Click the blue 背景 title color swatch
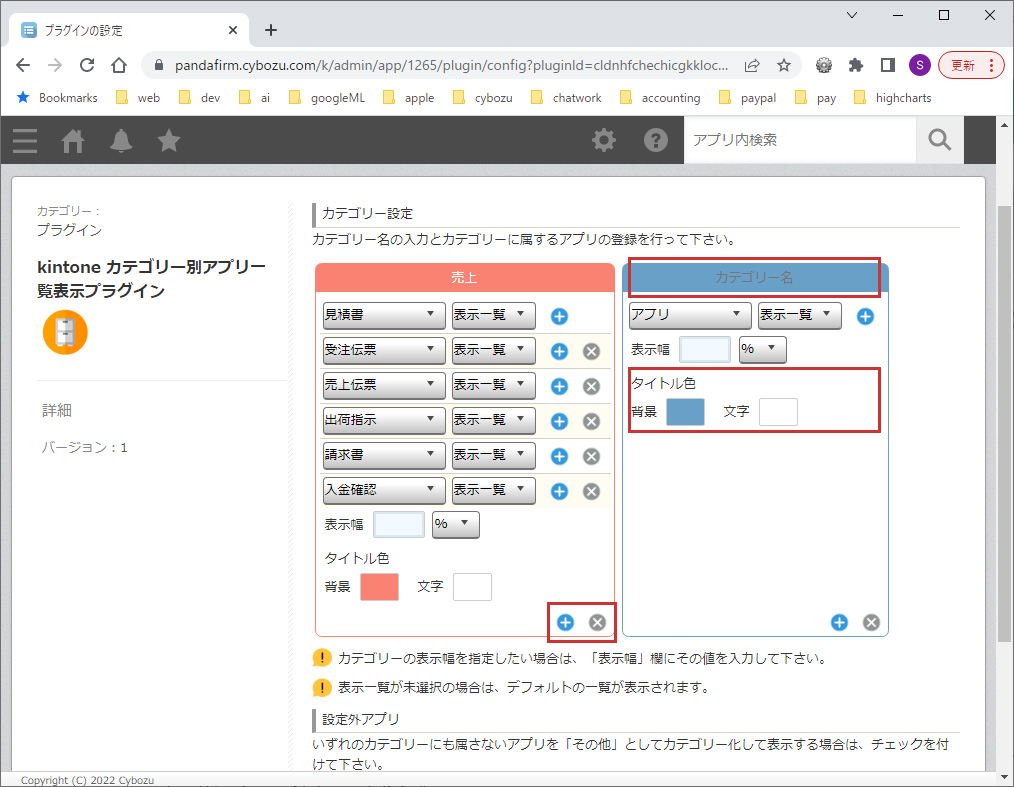Image resolution: width=1014 pixels, height=787 pixels. click(x=685, y=411)
